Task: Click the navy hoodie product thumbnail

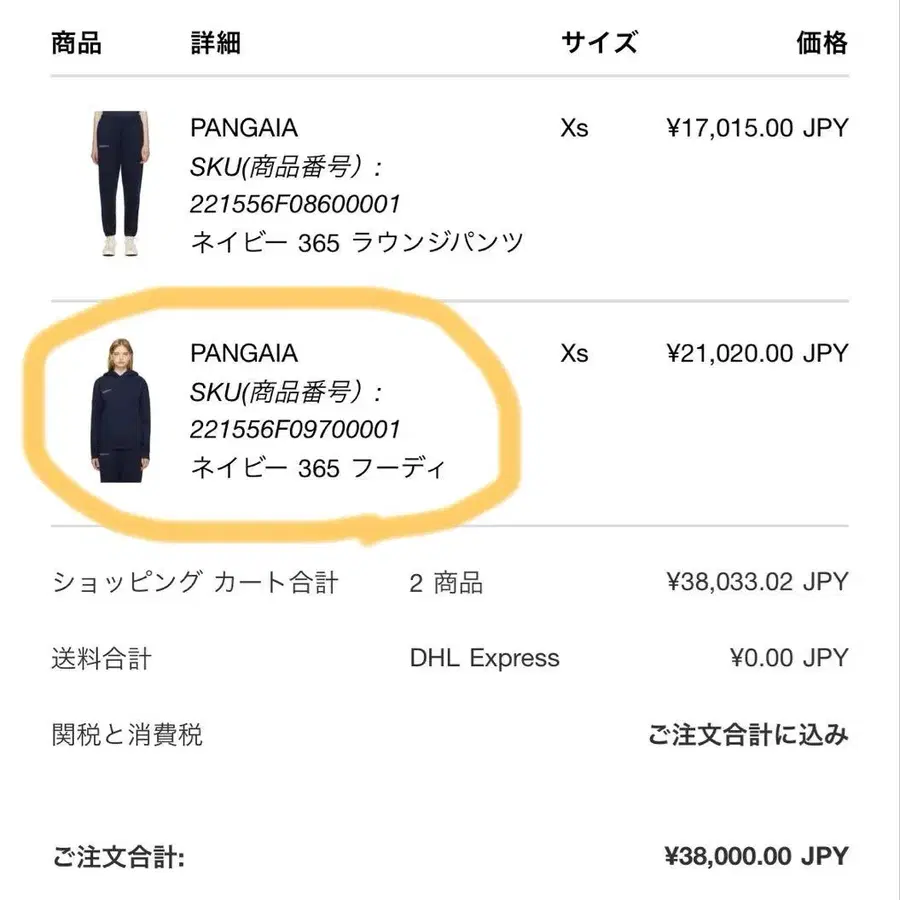Action: (x=123, y=410)
